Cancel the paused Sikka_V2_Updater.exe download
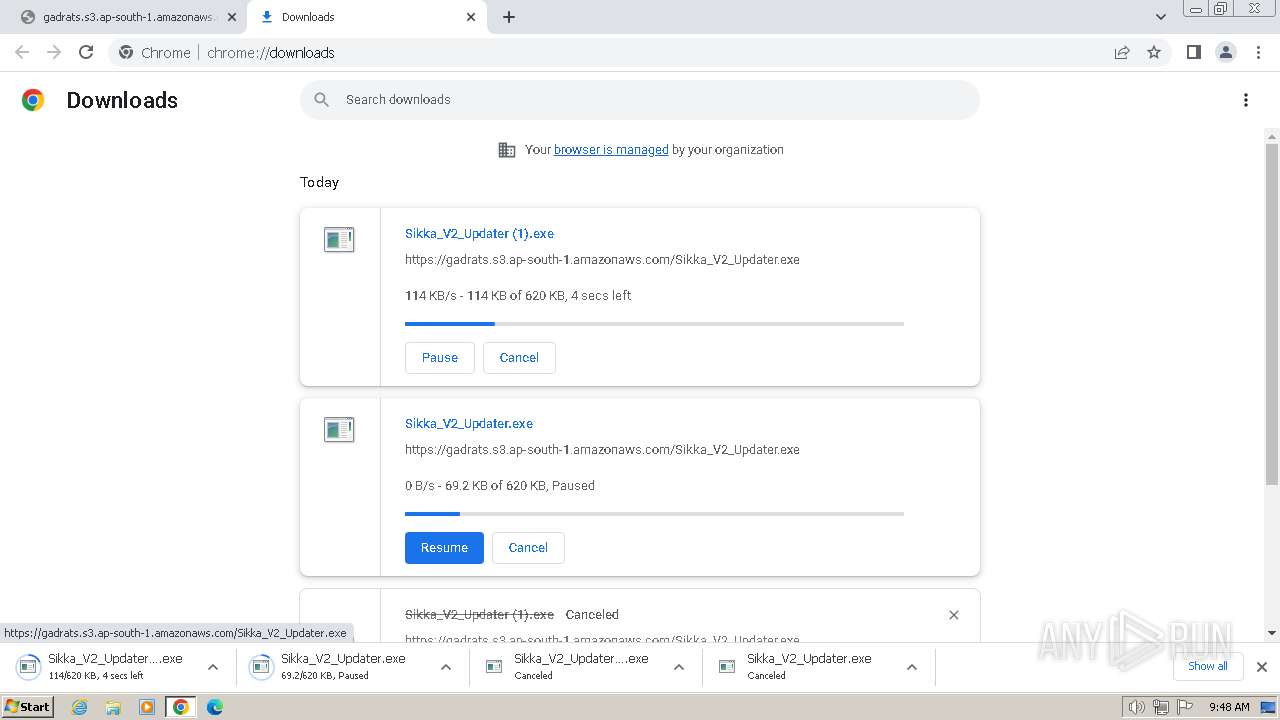 [528, 548]
